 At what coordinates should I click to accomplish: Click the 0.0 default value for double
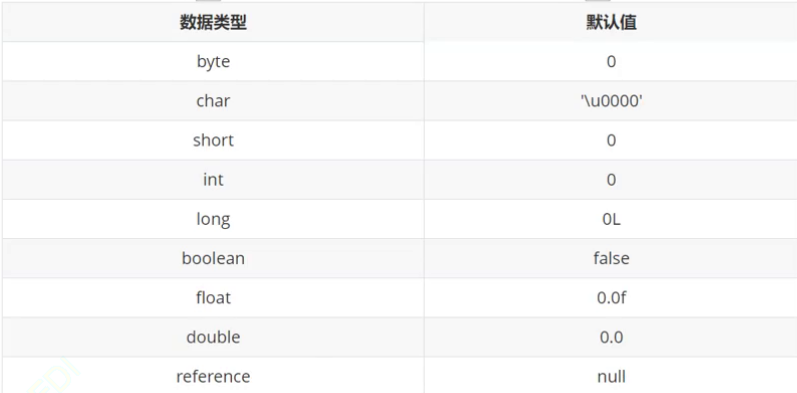click(x=611, y=337)
